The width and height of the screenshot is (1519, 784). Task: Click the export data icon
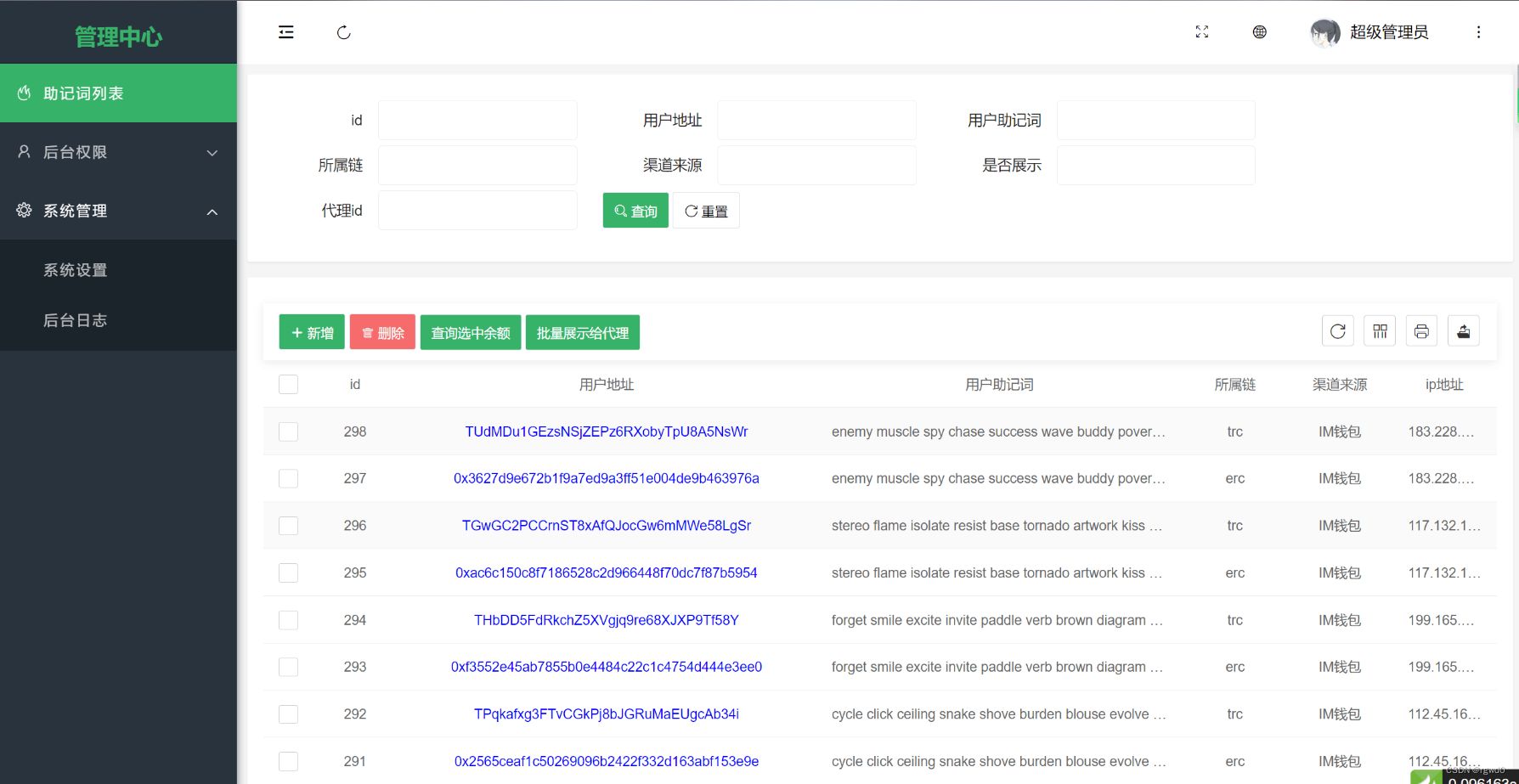click(1463, 330)
